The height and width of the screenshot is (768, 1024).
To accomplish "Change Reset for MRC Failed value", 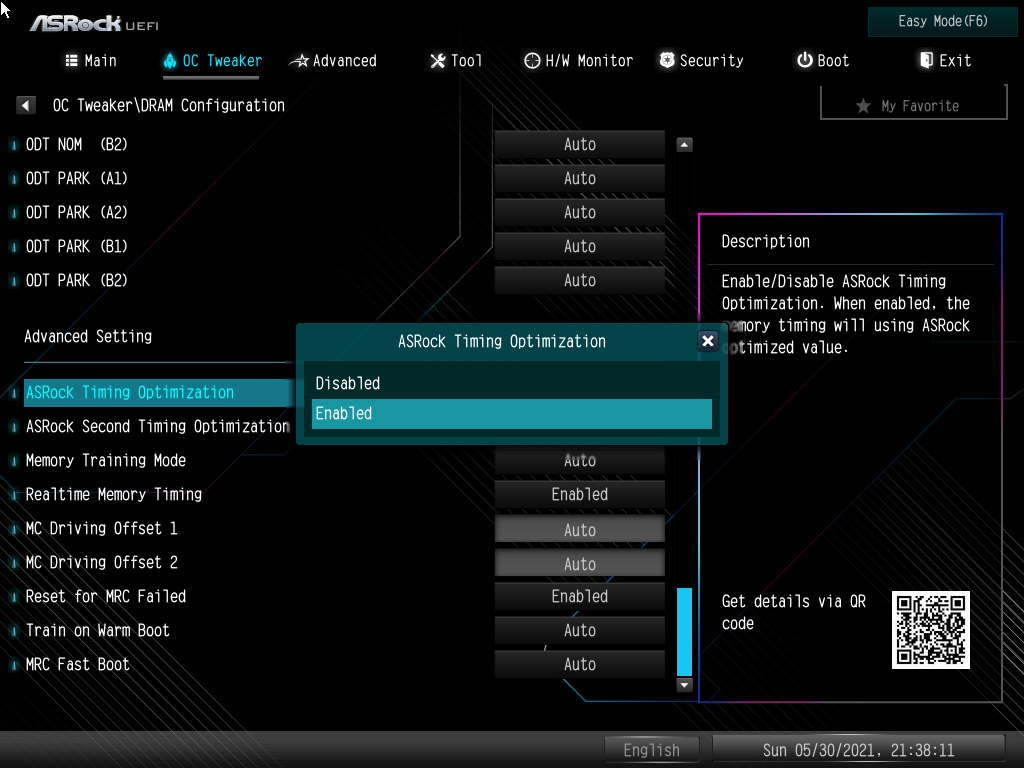I will pos(580,596).
